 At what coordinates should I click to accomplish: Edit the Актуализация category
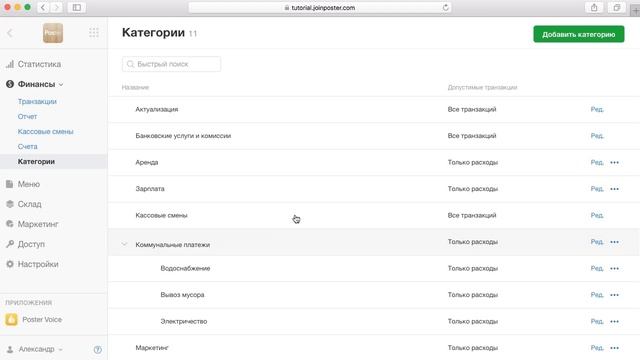click(597, 109)
